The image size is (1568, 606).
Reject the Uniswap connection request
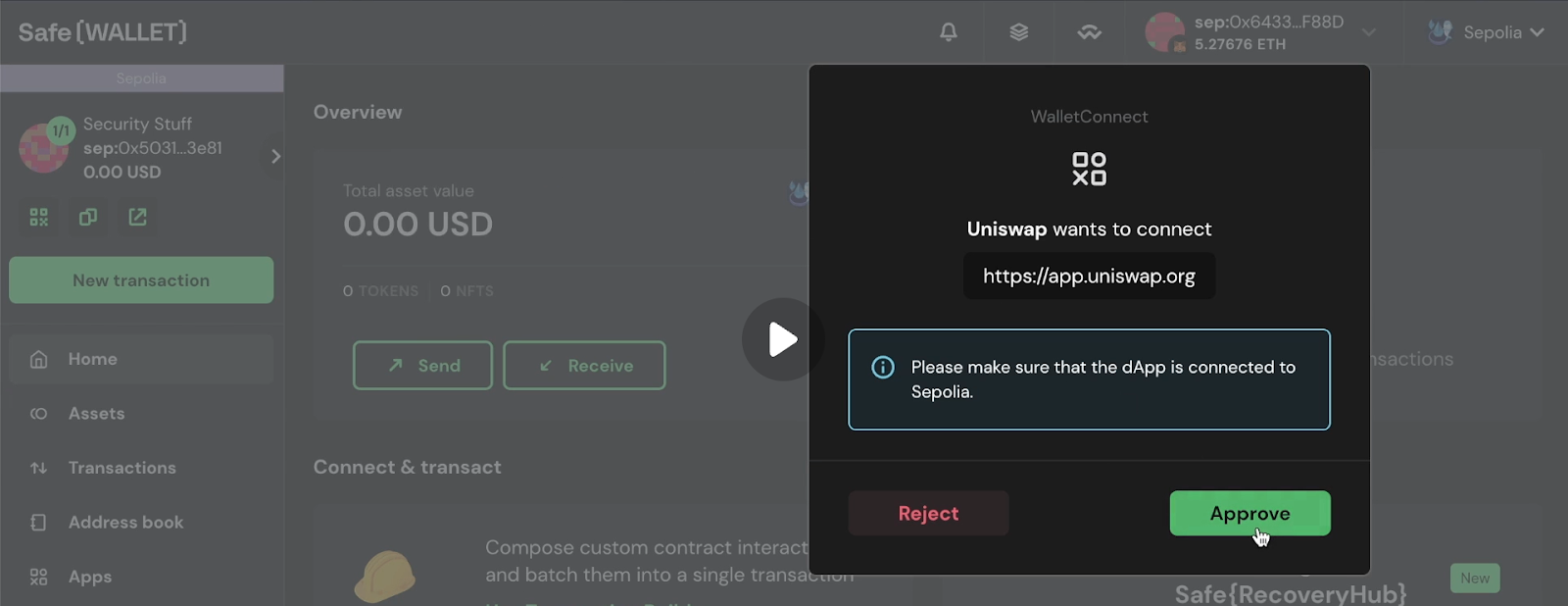(928, 513)
